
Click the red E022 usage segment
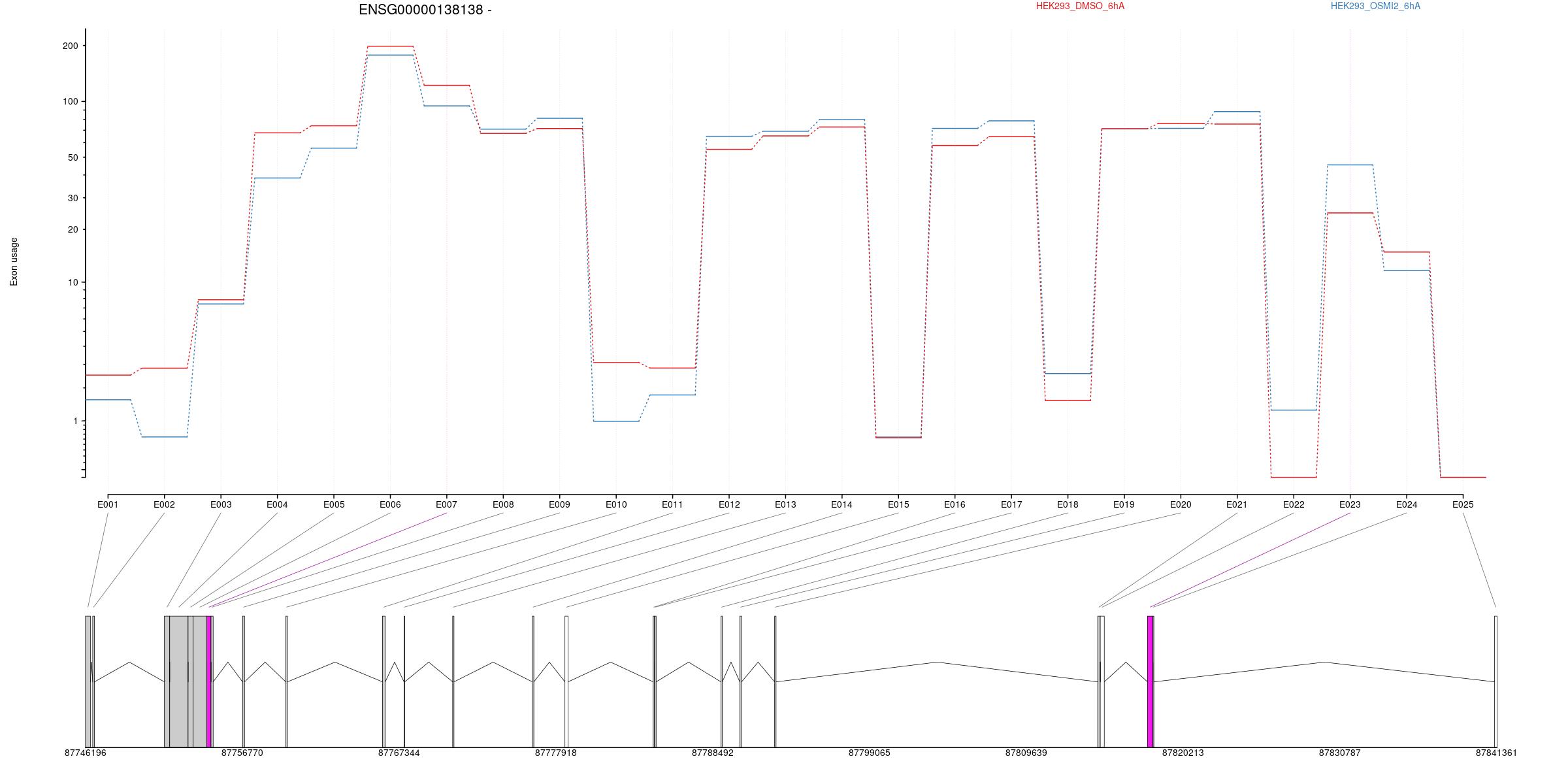coord(1294,478)
